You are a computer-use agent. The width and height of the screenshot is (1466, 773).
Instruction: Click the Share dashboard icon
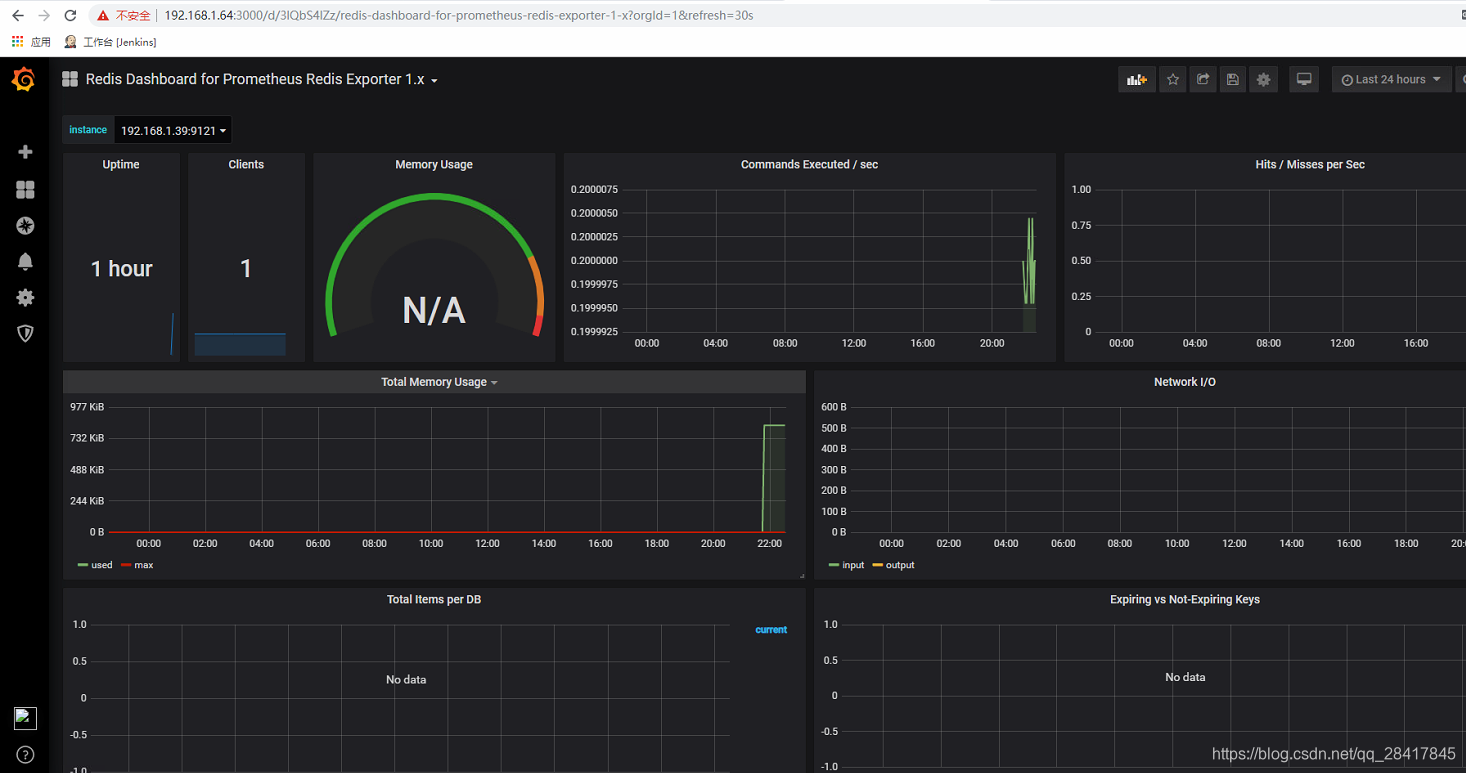click(1203, 80)
